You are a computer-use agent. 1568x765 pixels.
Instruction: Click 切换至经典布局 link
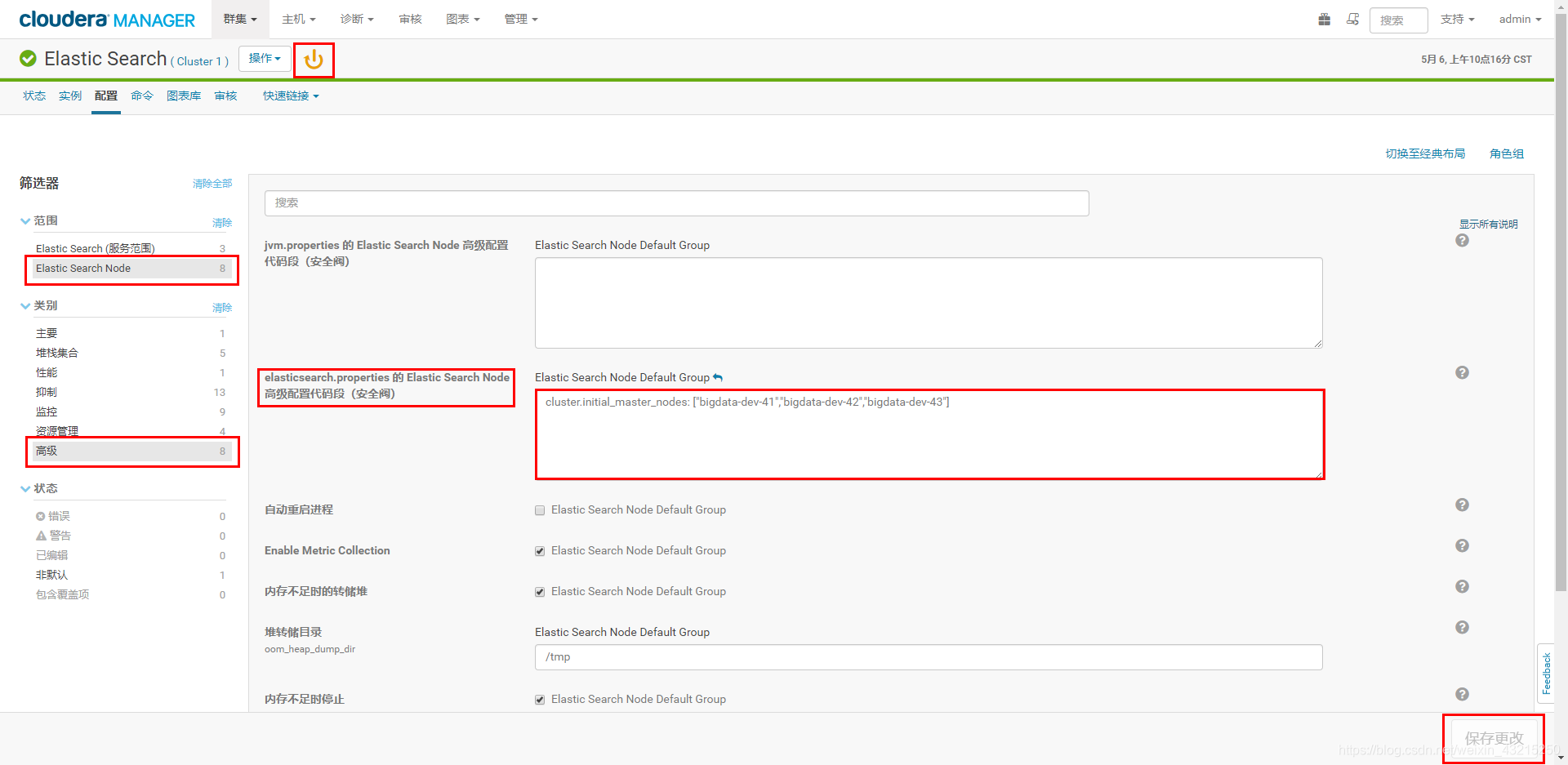pyautogui.click(x=1425, y=153)
